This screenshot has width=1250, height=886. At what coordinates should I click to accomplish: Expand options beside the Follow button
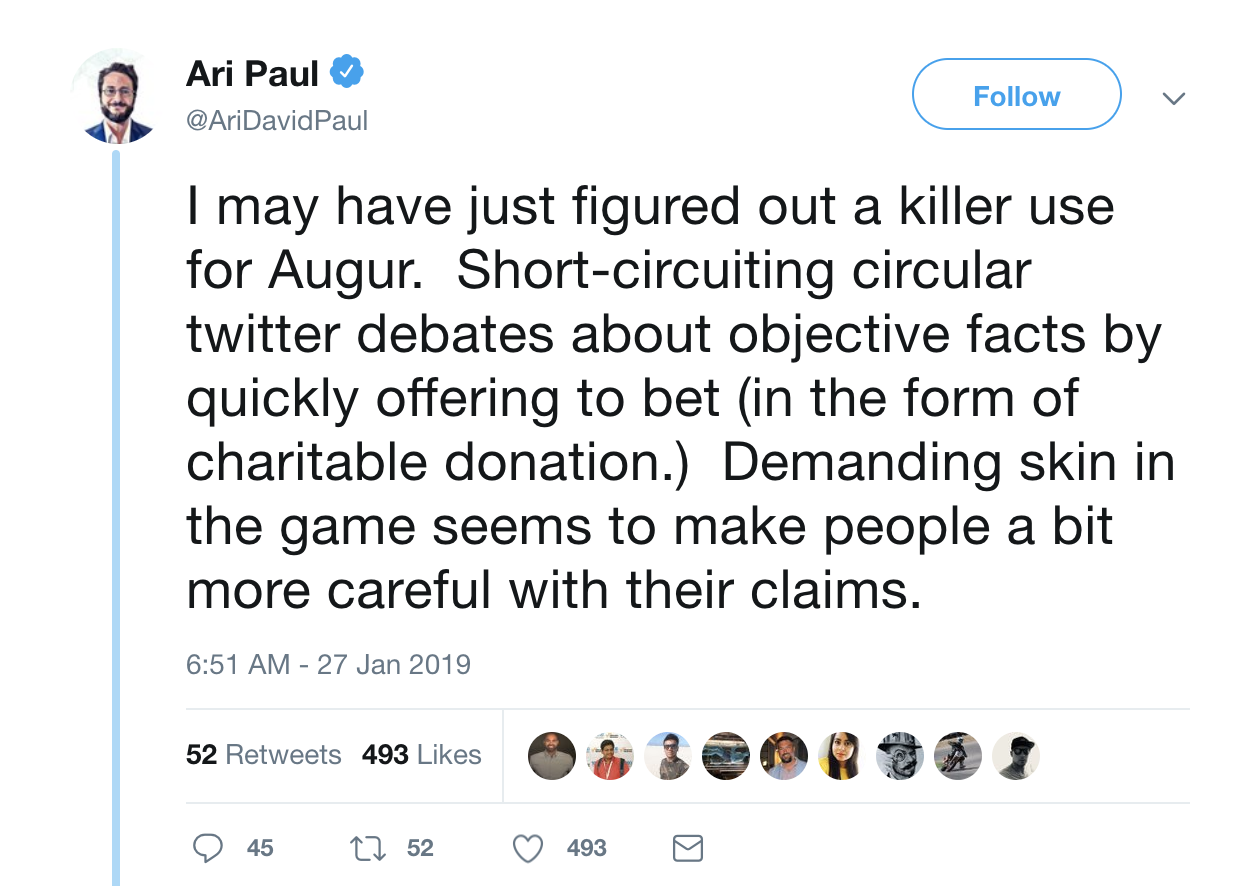pyautogui.click(x=1174, y=97)
